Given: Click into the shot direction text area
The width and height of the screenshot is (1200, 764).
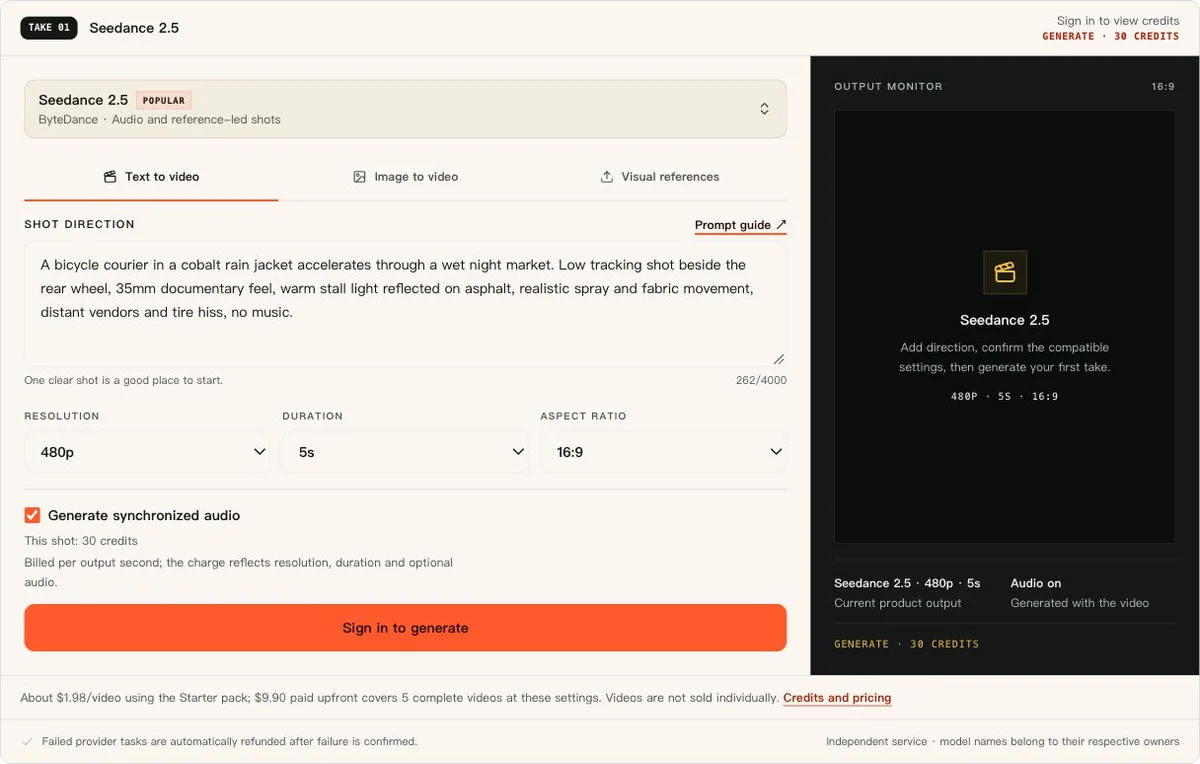Looking at the screenshot, I should pyautogui.click(x=405, y=304).
